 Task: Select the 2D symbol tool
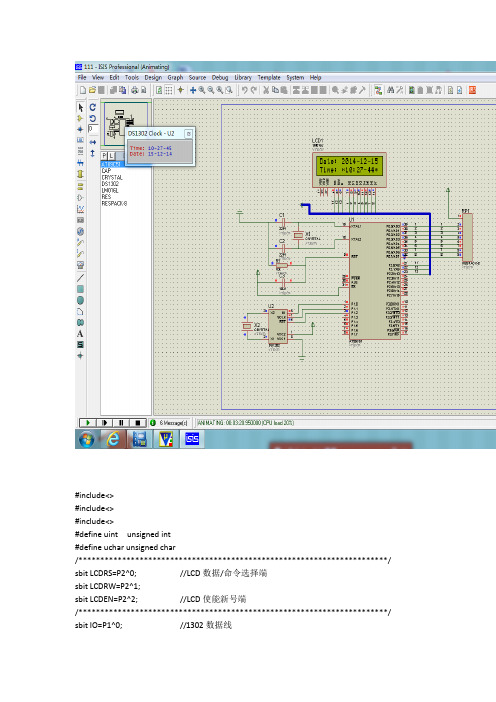(x=81, y=345)
